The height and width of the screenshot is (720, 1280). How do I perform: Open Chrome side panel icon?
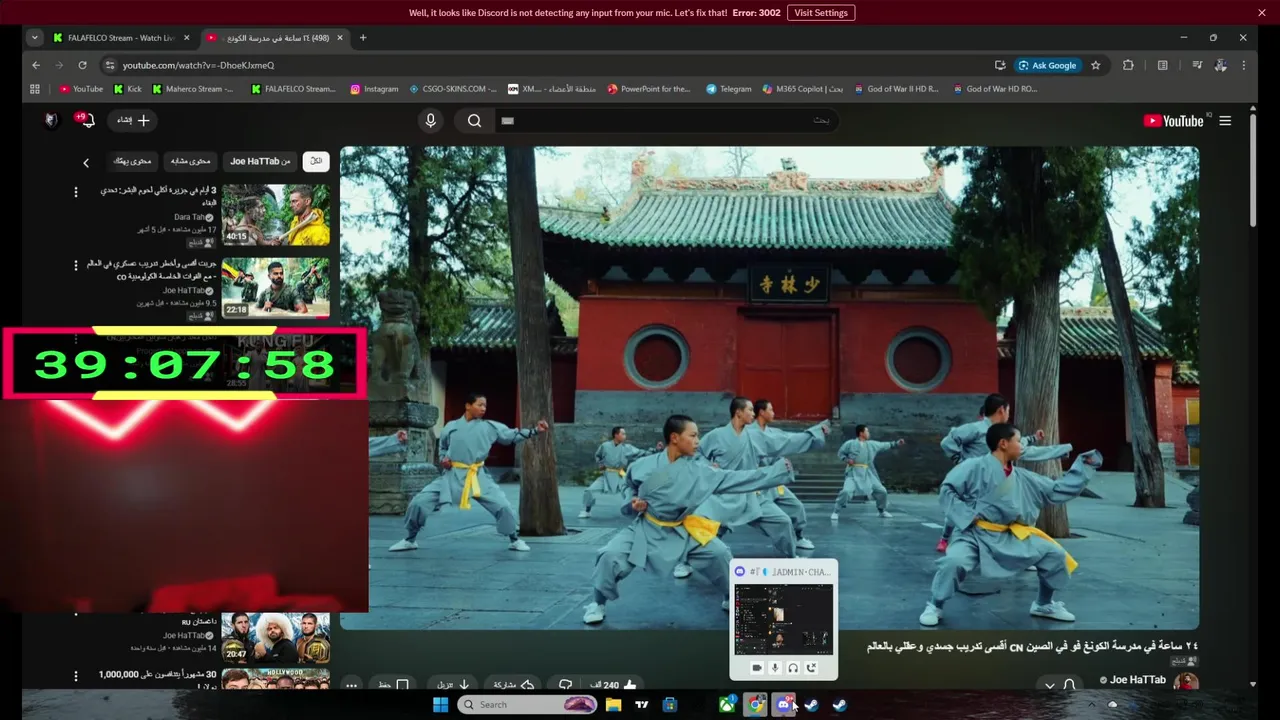point(1162,65)
